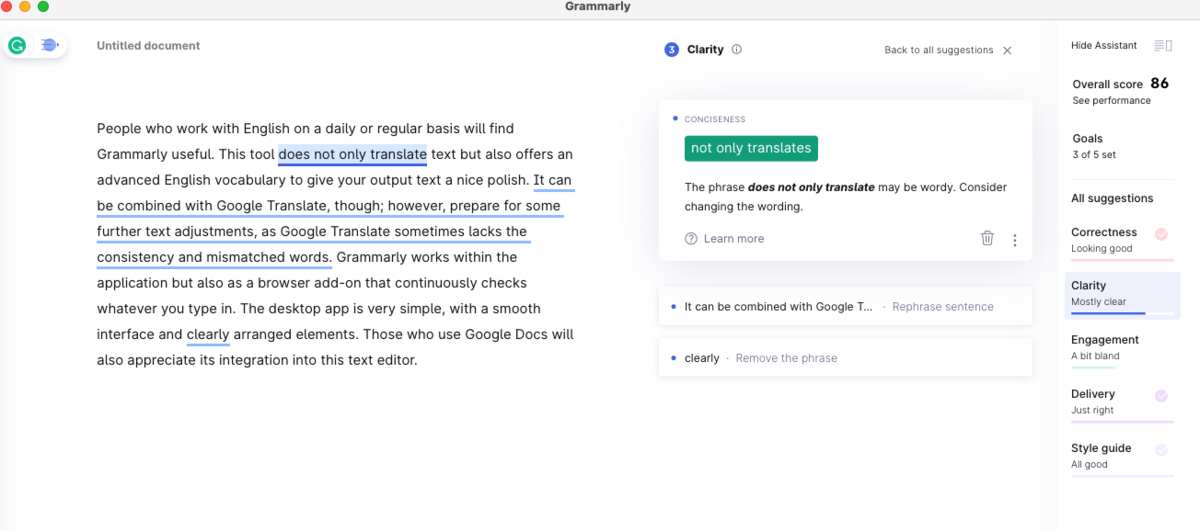Select the Correctness category
The width and height of the screenshot is (1200, 531).
1123,241
